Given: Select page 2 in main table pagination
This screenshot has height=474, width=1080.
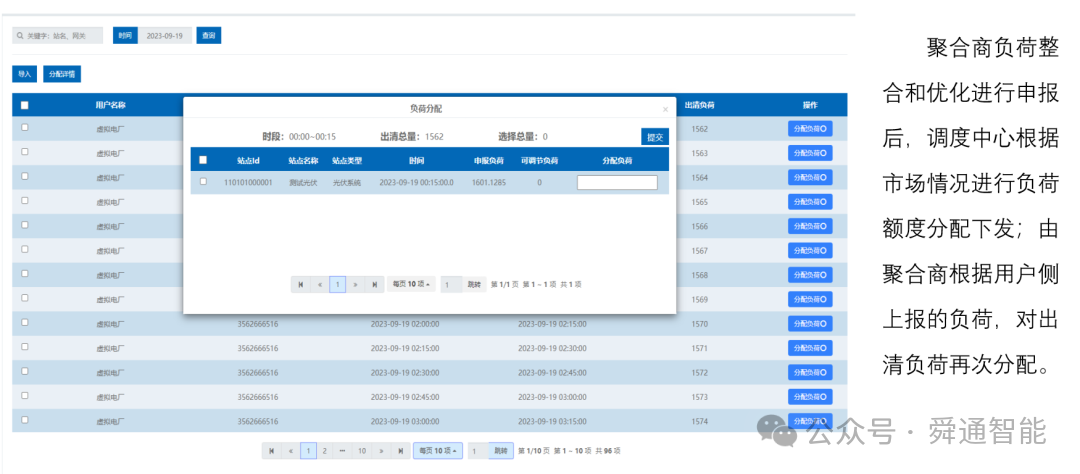Looking at the screenshot, I should click(x=325, y=451).
